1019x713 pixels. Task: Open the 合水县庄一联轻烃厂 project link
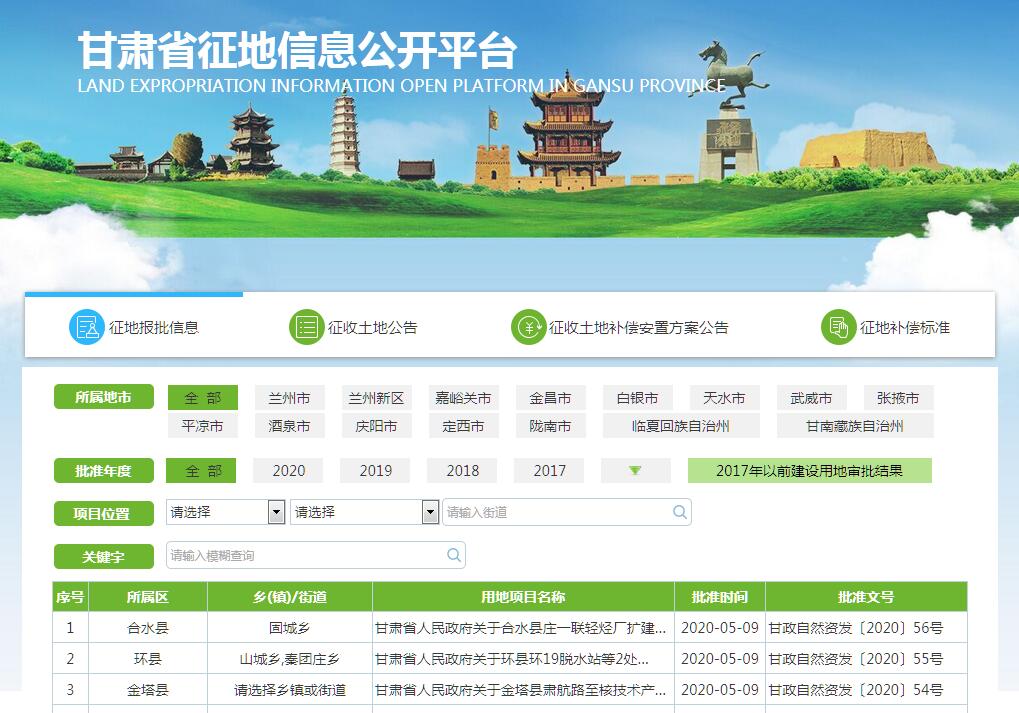point(520,629)
